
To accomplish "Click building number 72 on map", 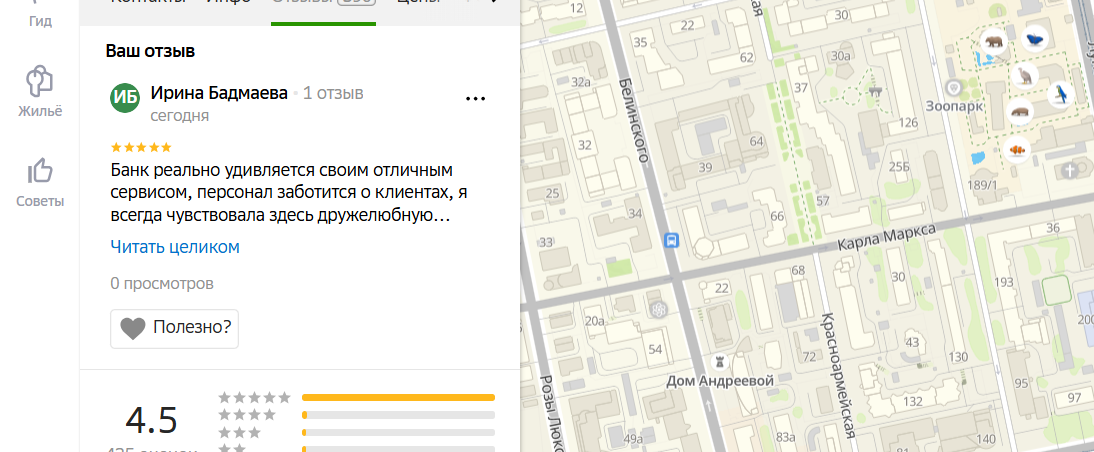I will tap(809, 357).
